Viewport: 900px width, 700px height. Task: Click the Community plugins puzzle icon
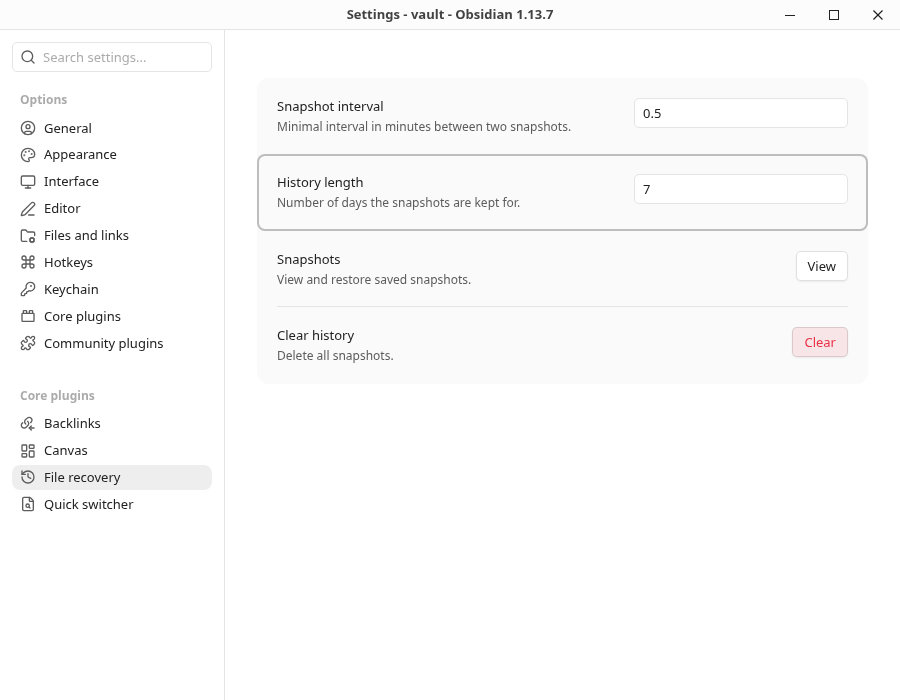(28, 344)
